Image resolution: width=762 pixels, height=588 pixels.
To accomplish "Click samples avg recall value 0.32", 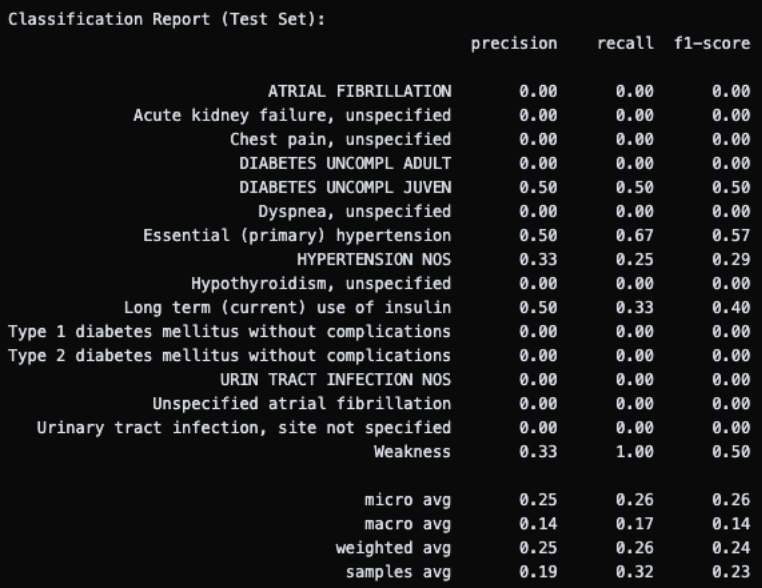I will (634, 572).
